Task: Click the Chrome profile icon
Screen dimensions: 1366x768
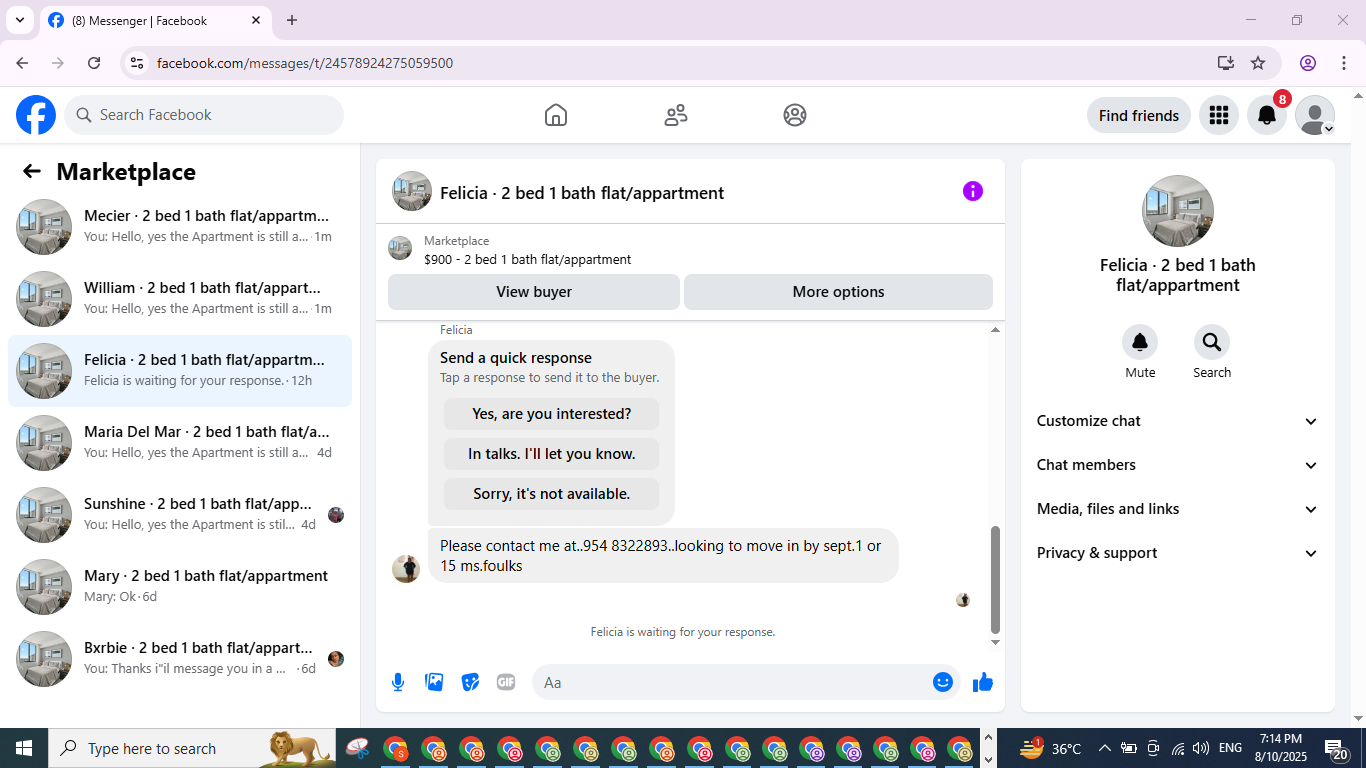Action: tap(1308, 63)
